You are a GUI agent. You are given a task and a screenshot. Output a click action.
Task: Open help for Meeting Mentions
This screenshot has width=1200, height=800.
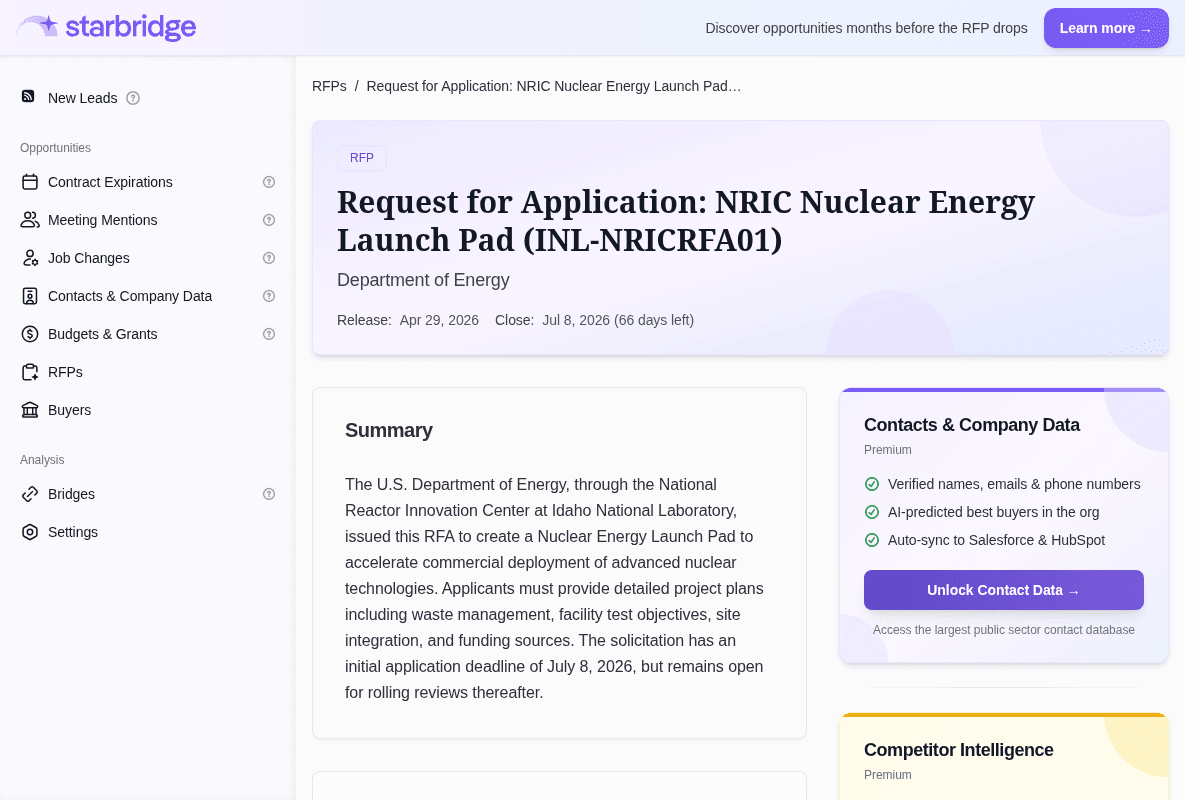click(269, 220)
